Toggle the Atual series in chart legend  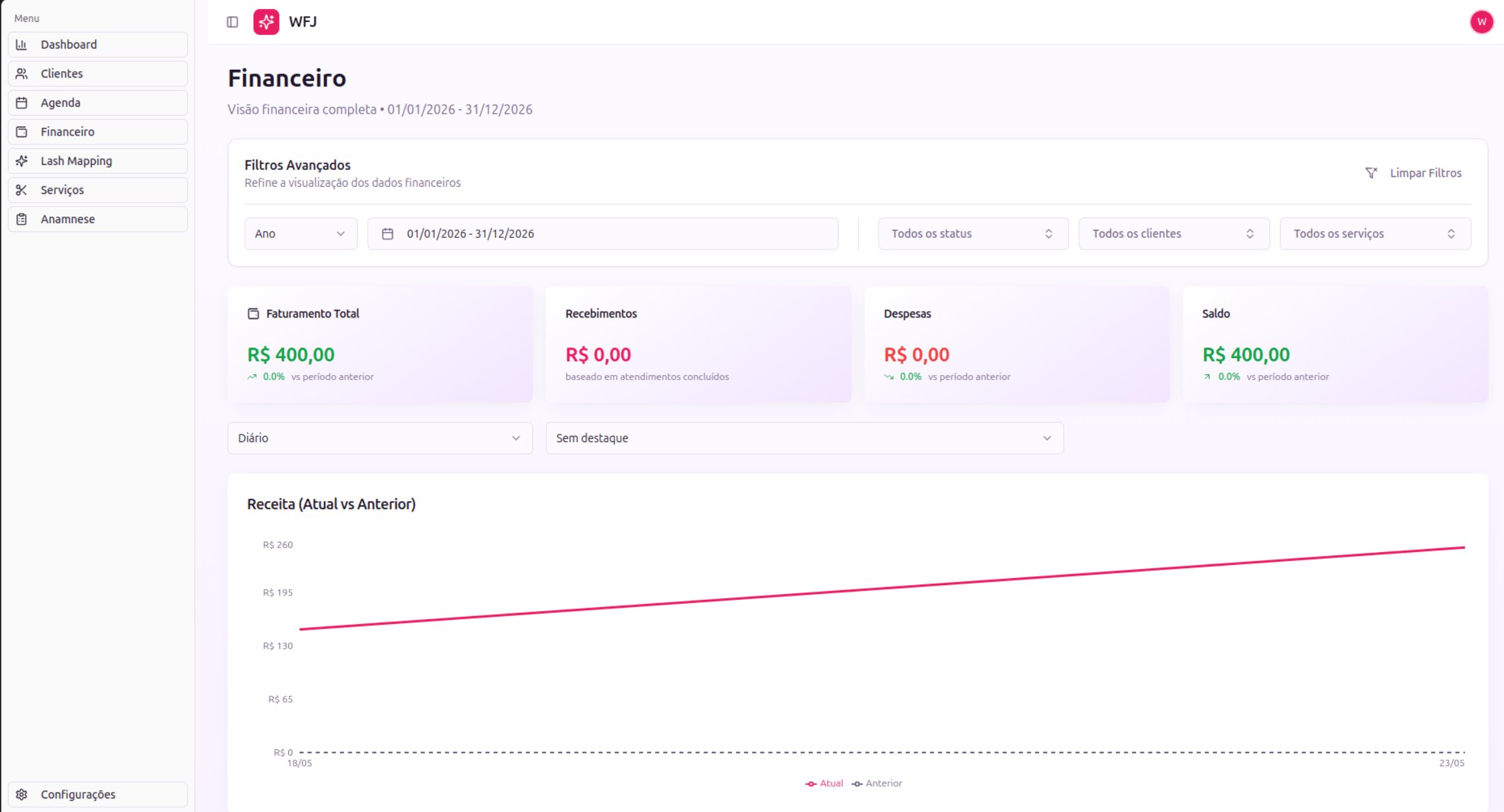click(824, 784)
